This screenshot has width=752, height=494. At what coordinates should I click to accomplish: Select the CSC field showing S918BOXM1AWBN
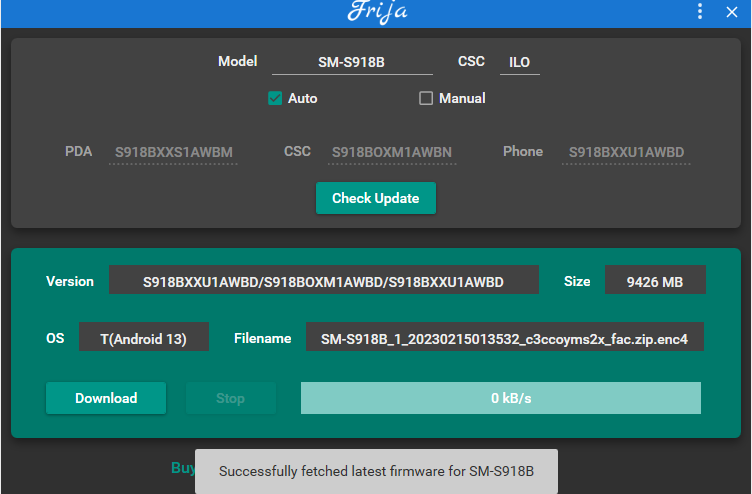pyautogui.click(x=392, y=152)
